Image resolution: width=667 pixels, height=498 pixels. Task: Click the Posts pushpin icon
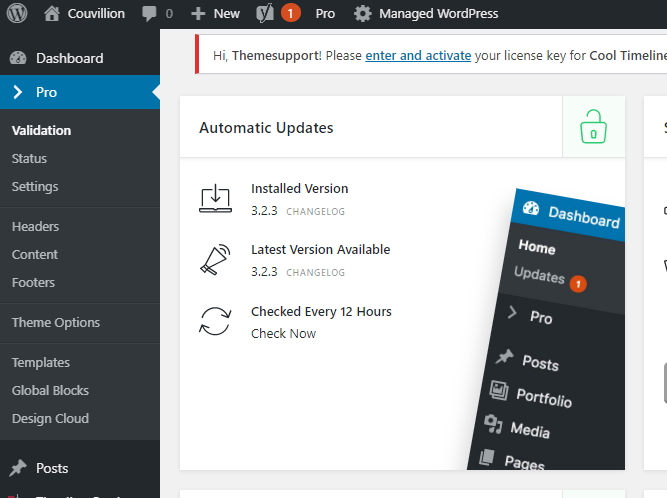17,468
